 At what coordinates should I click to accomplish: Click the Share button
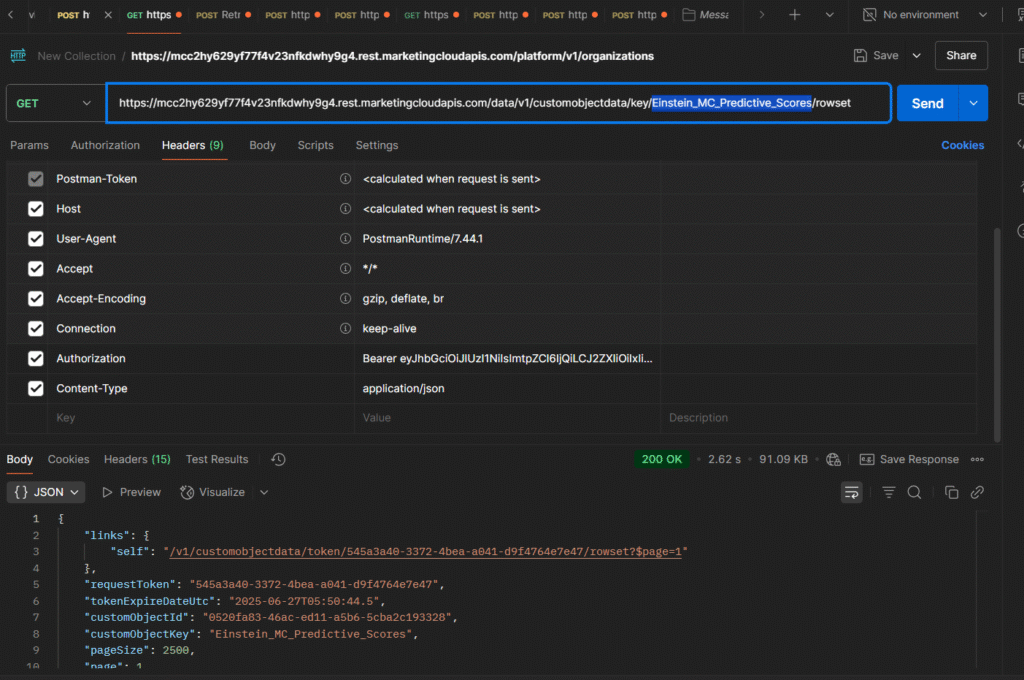pyautogui.click(x=961, y=55)
